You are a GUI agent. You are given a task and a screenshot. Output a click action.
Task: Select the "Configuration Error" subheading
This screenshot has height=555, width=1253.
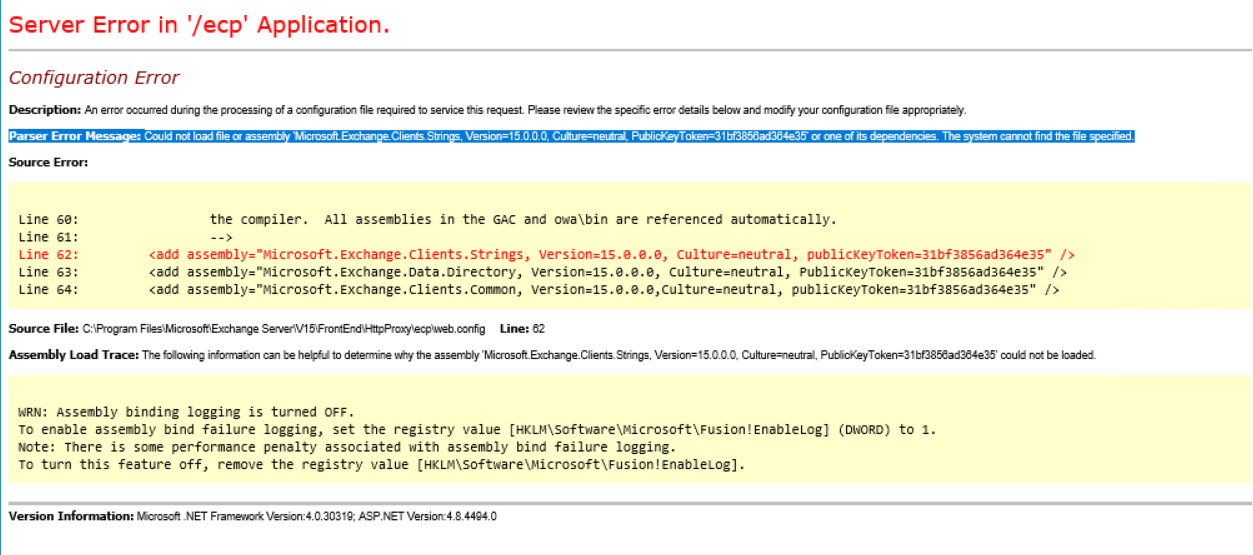(94, 78)
